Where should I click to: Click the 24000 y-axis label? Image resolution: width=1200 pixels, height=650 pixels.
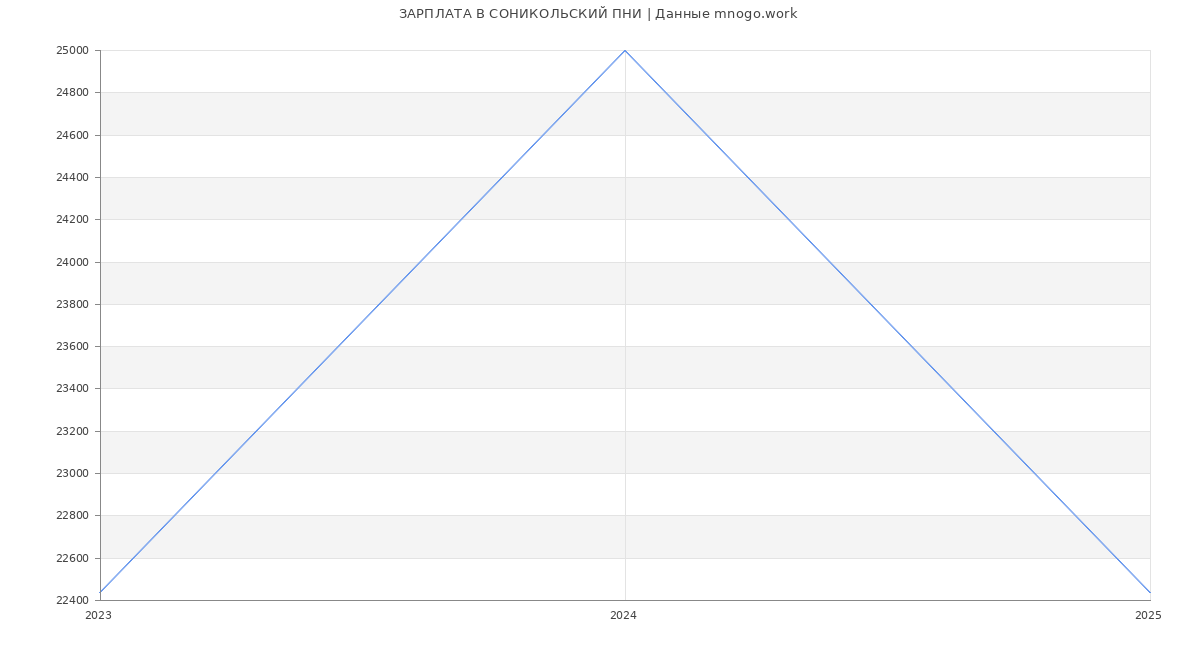[72, 262]
